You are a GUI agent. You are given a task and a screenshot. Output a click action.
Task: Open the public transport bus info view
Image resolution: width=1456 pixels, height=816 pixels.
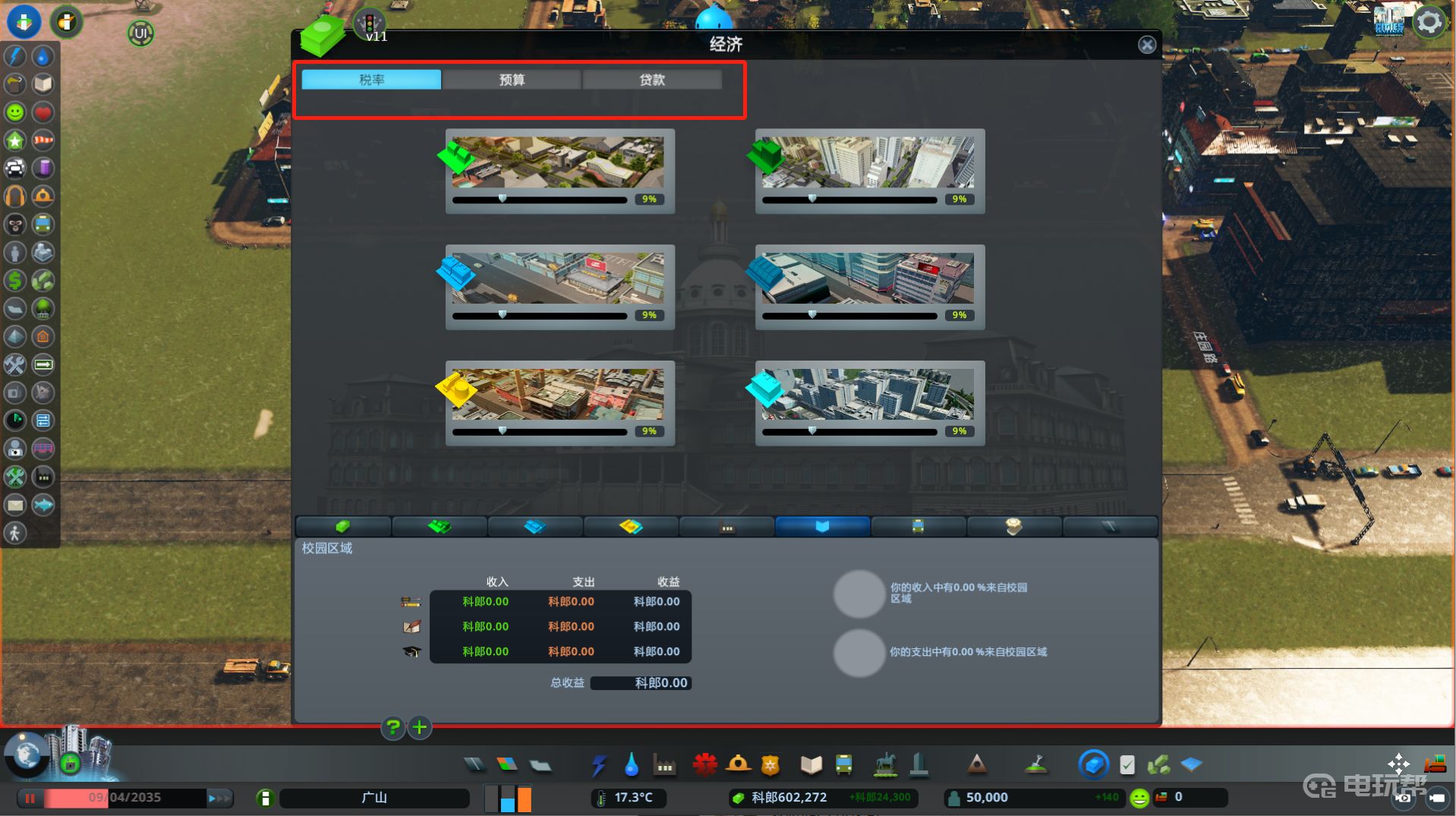(43, 225)
